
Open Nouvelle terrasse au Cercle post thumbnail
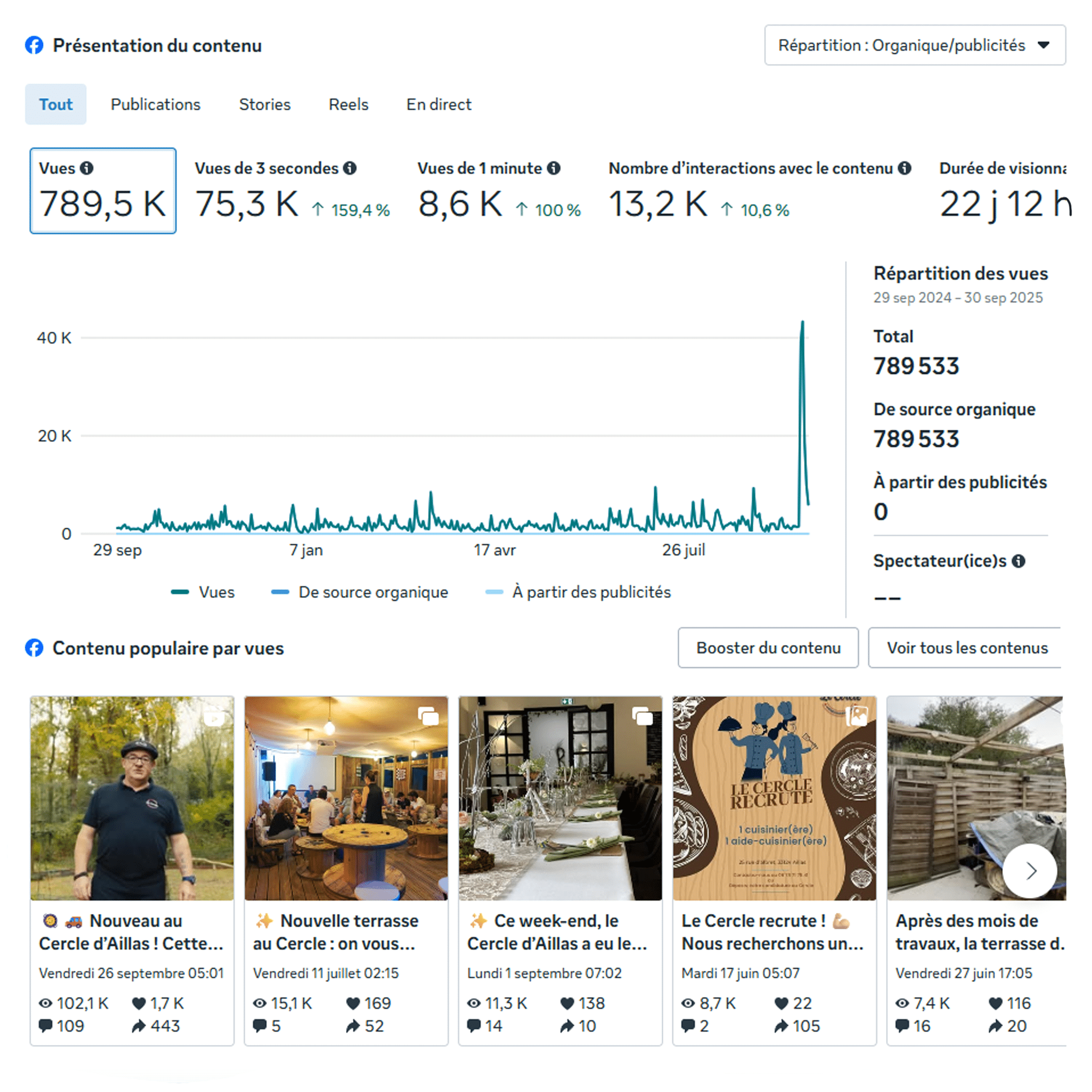pyautogui.click(x=347, y=798)
